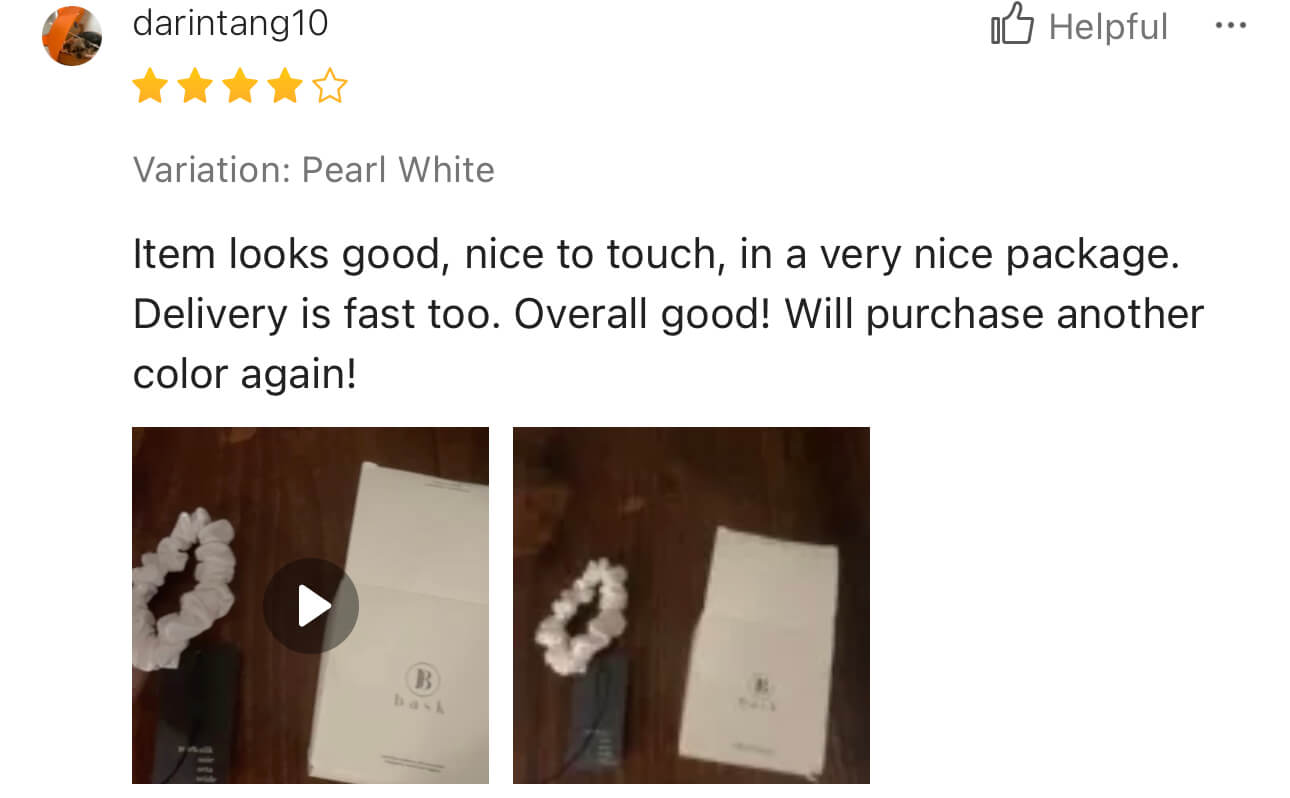This screenshot has width=1290, height=798.
Task: Open the three-dot more options menu
Action: (x=1230, y=26)
